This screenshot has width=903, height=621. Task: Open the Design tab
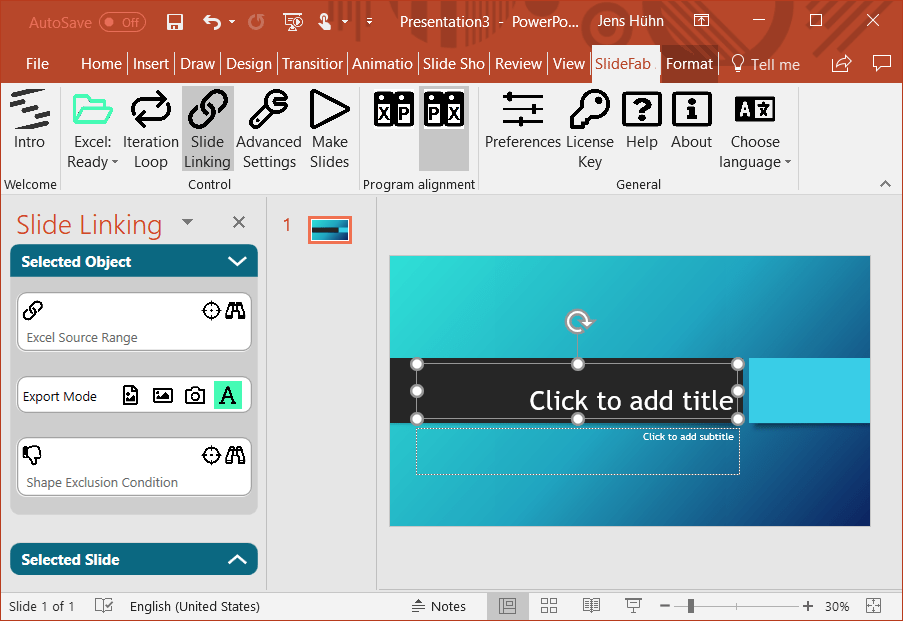pyautogui.click(x=249, y=63)
